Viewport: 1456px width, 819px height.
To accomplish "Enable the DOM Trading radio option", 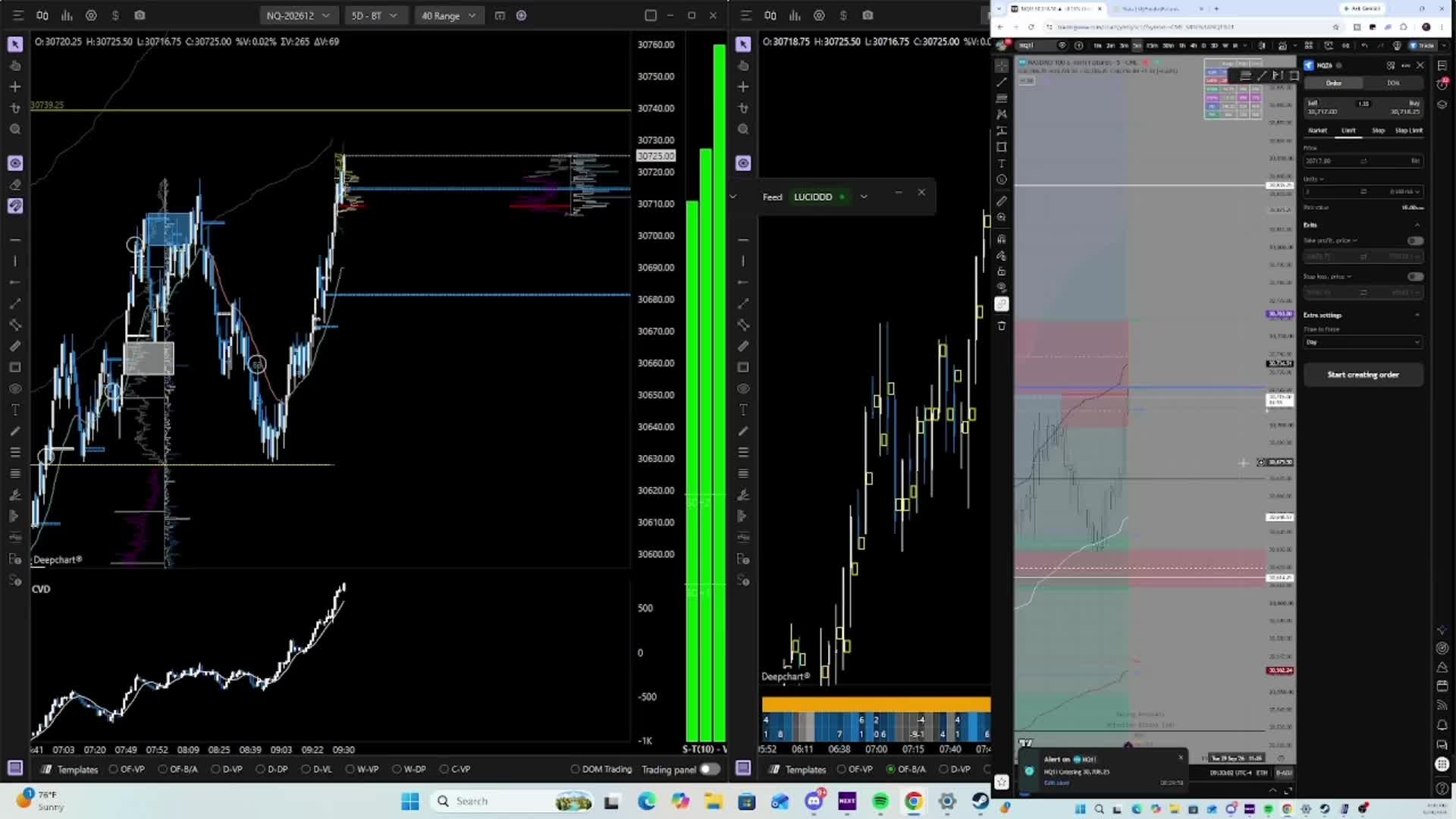I will click(601, 769).
